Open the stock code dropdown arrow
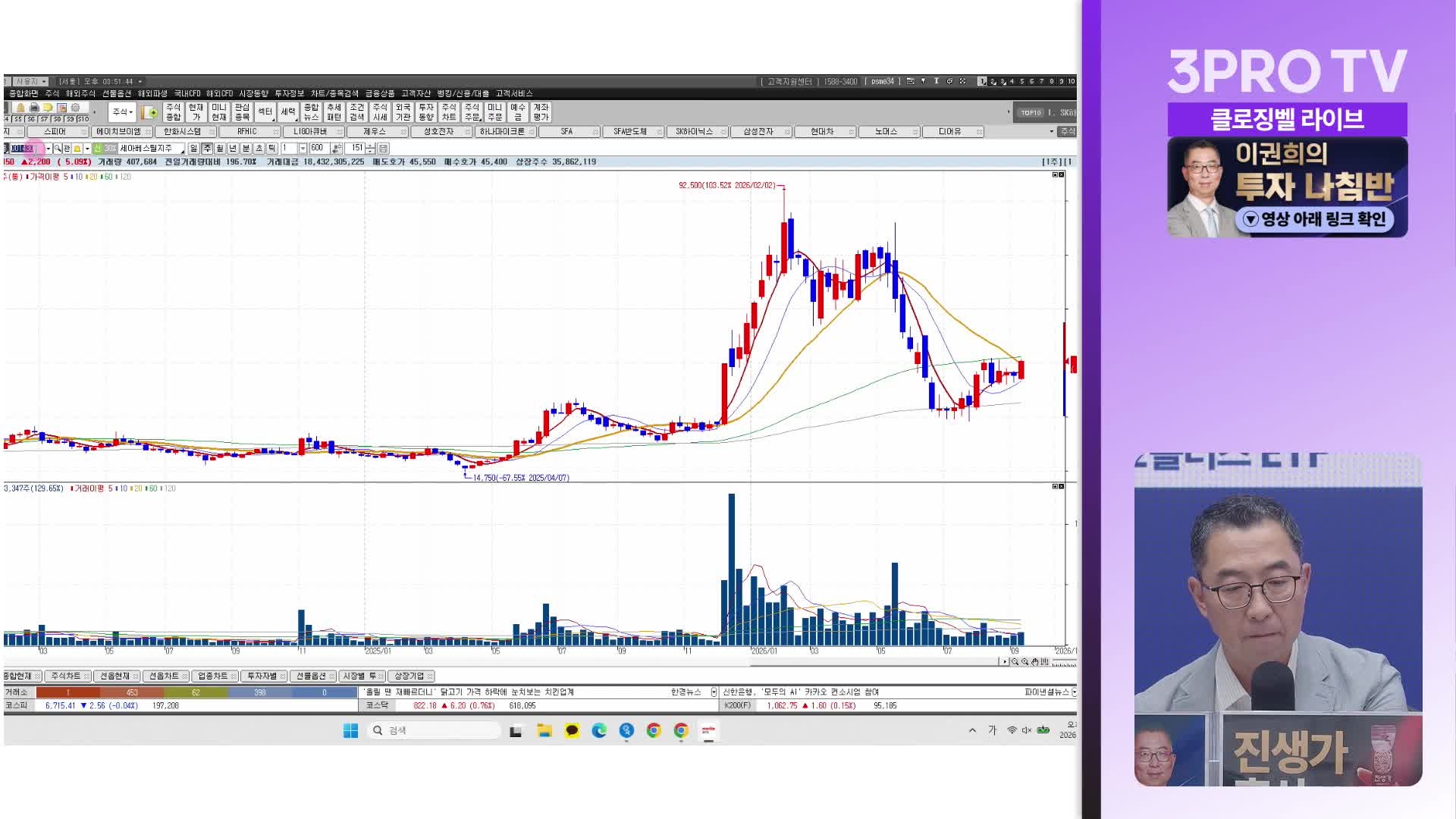The image size is (1456, 819). [x=49, y=149]
